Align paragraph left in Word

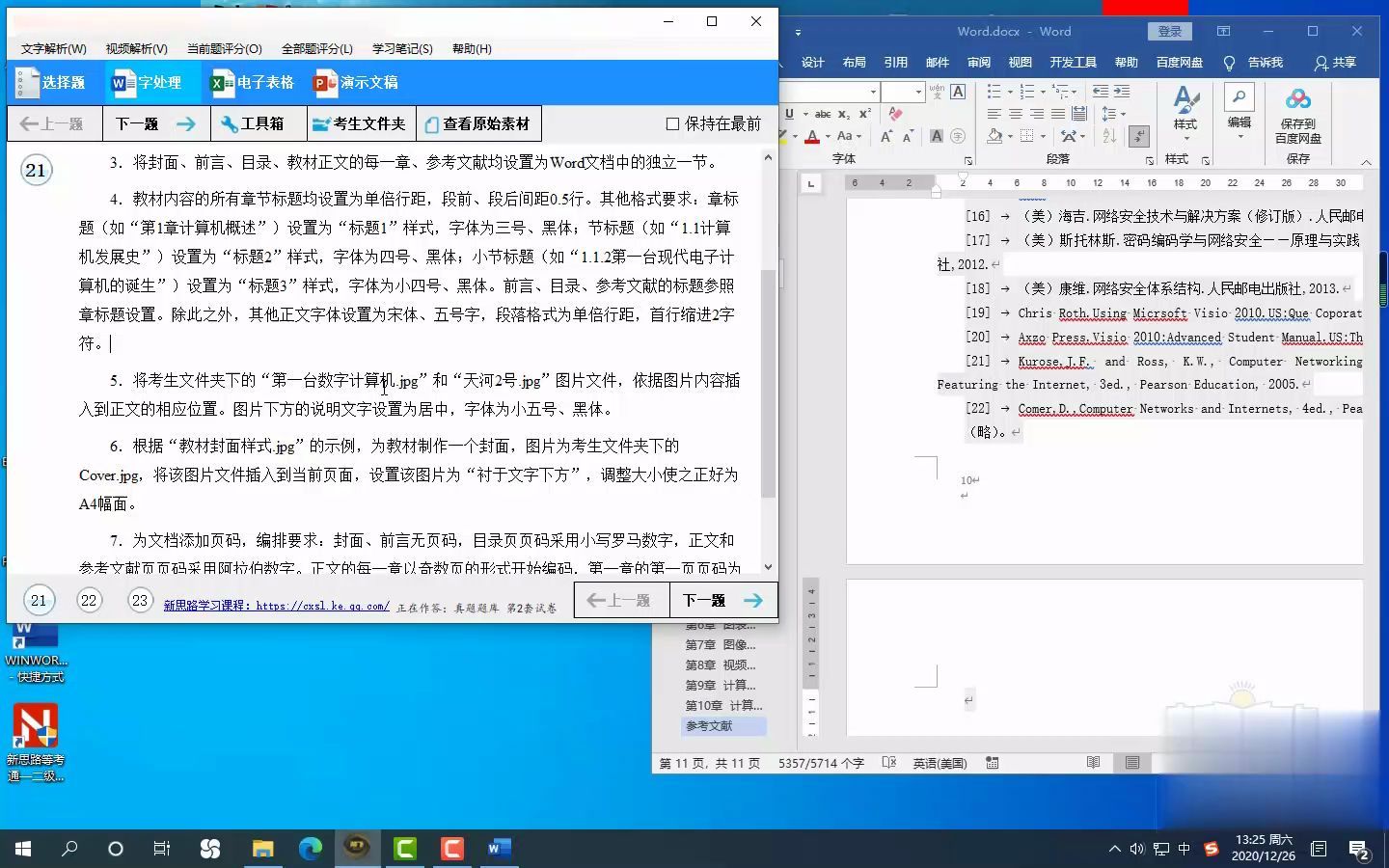point(994,114)
